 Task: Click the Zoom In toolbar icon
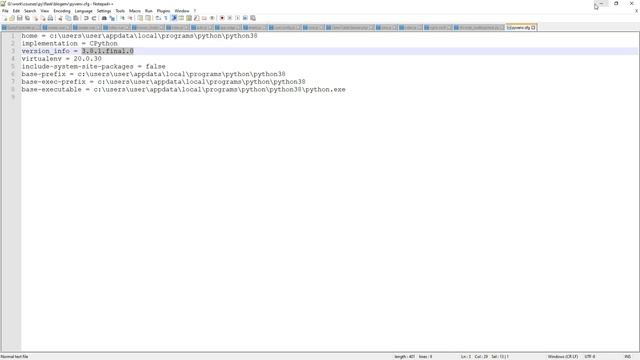pos(122,18)
